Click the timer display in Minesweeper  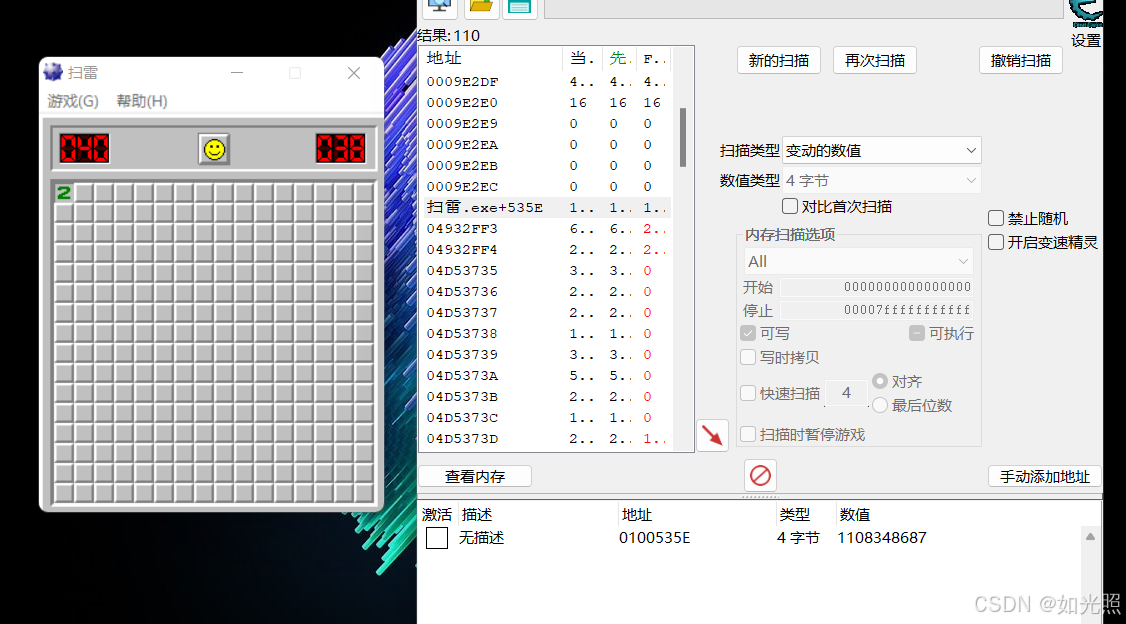pyautogui.click(x=340, y=149)
